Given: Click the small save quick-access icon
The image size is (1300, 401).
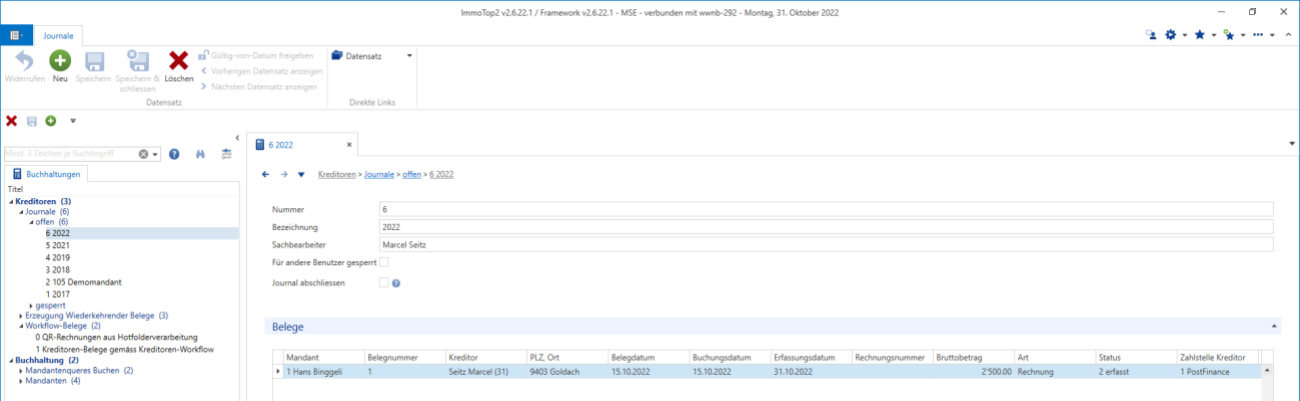Looking at the screenshot, I should 32,121.
